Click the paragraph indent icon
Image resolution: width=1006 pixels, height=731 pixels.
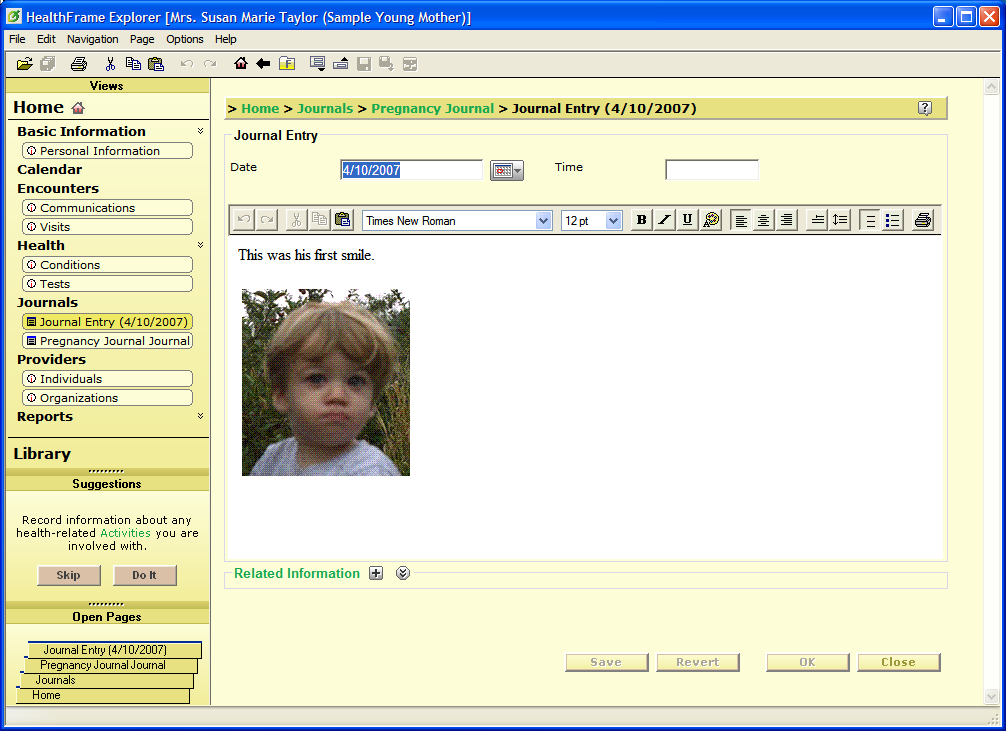coord(817,220)
